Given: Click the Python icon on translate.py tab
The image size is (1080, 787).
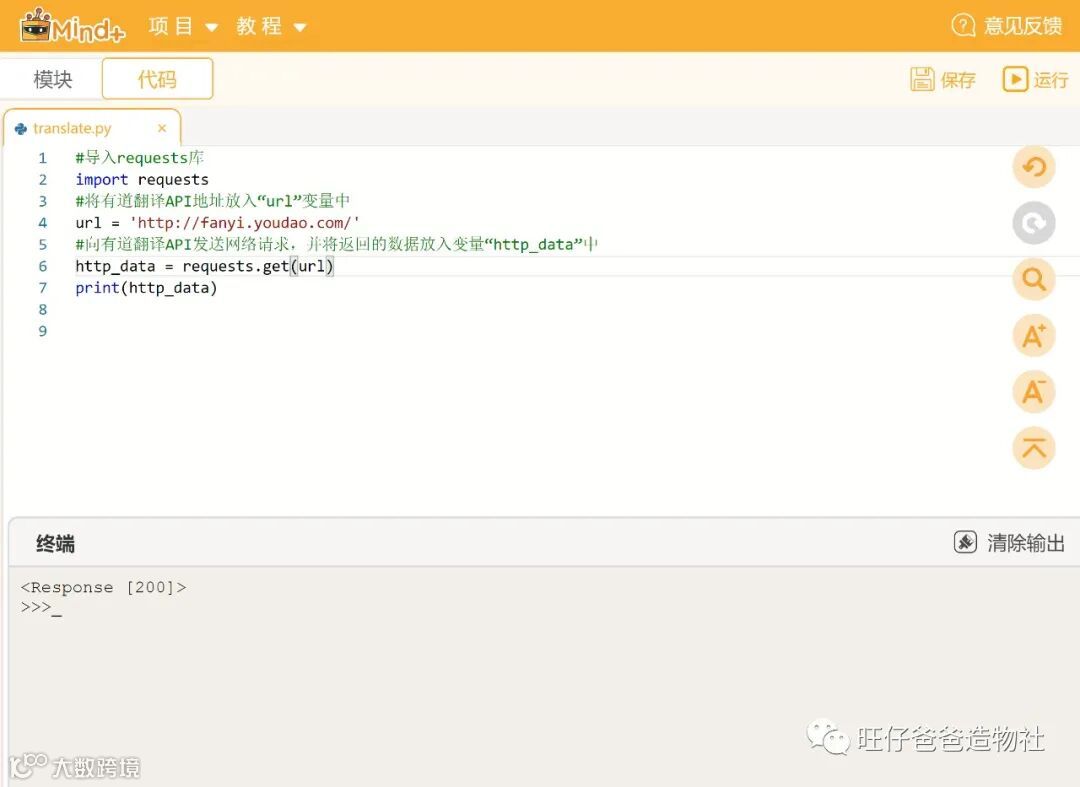Looking at the screenshot, I should tap(21, 129).
